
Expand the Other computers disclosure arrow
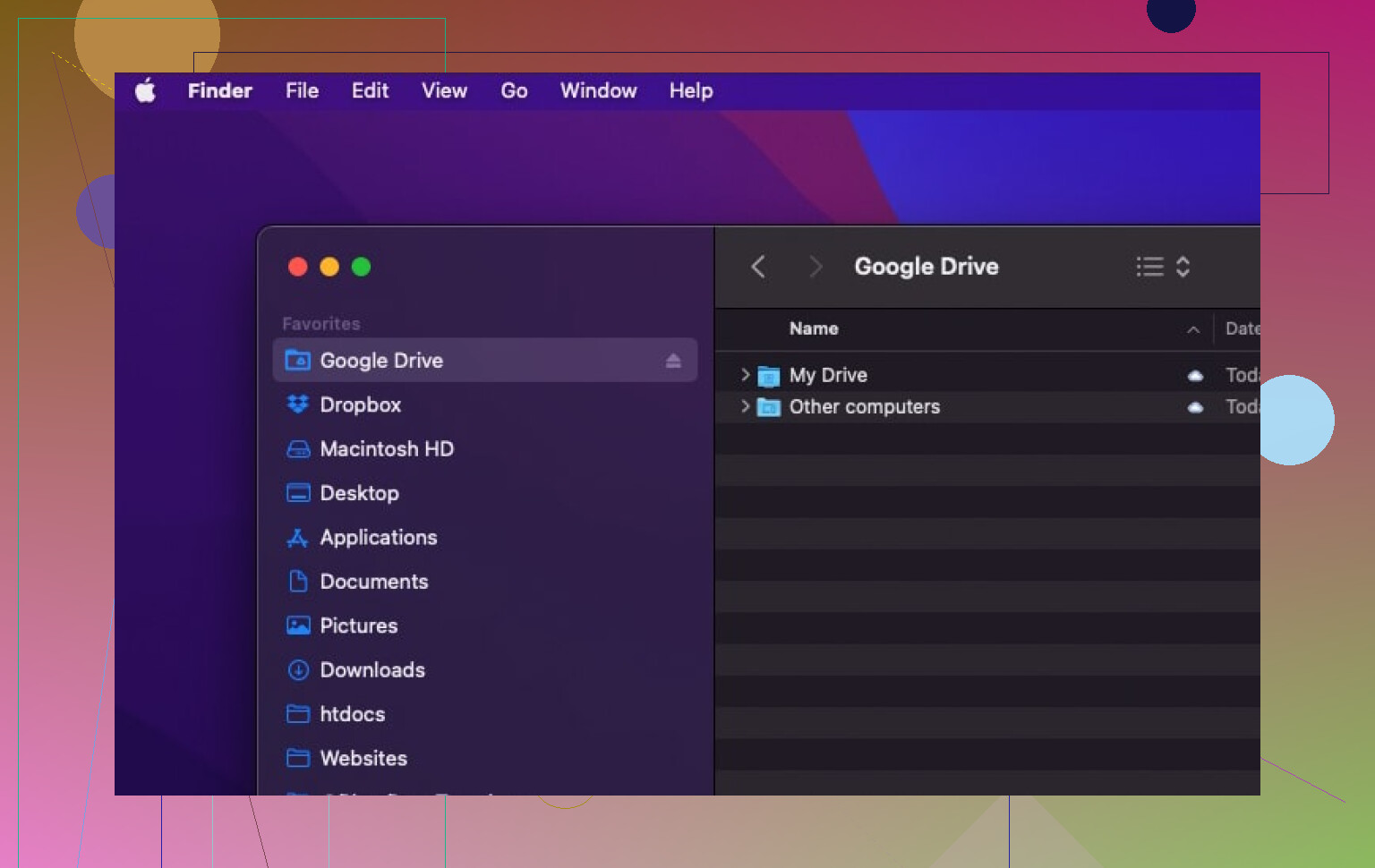click(x=745, y=406)
